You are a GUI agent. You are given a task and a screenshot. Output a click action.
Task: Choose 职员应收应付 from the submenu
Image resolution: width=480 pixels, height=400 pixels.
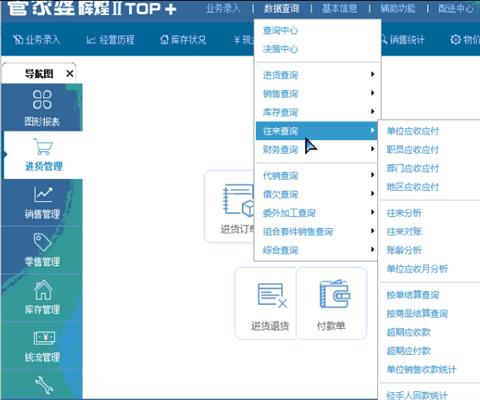[413, 150]
